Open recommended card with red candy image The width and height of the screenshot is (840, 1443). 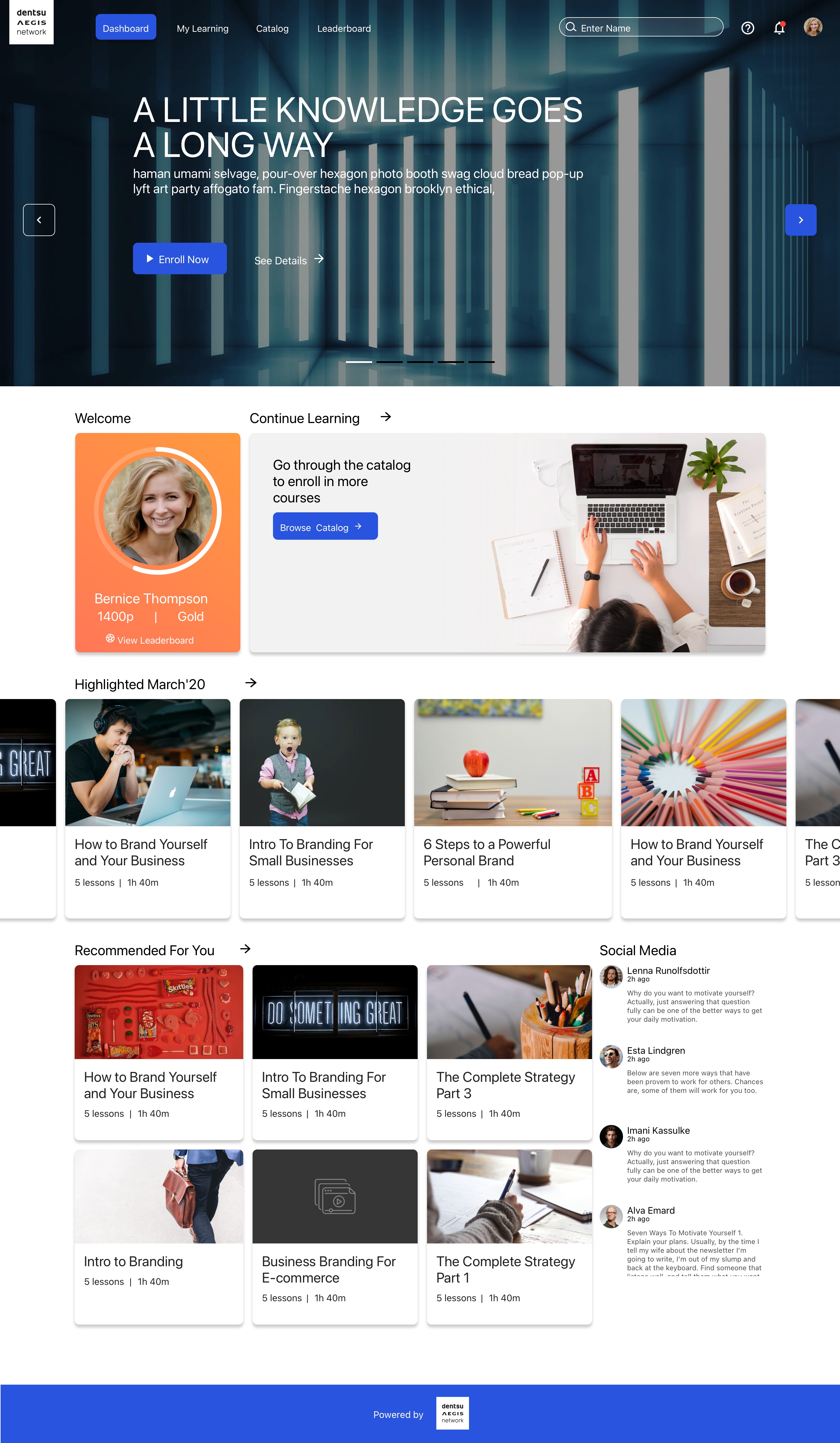(x=159, y=1052)
